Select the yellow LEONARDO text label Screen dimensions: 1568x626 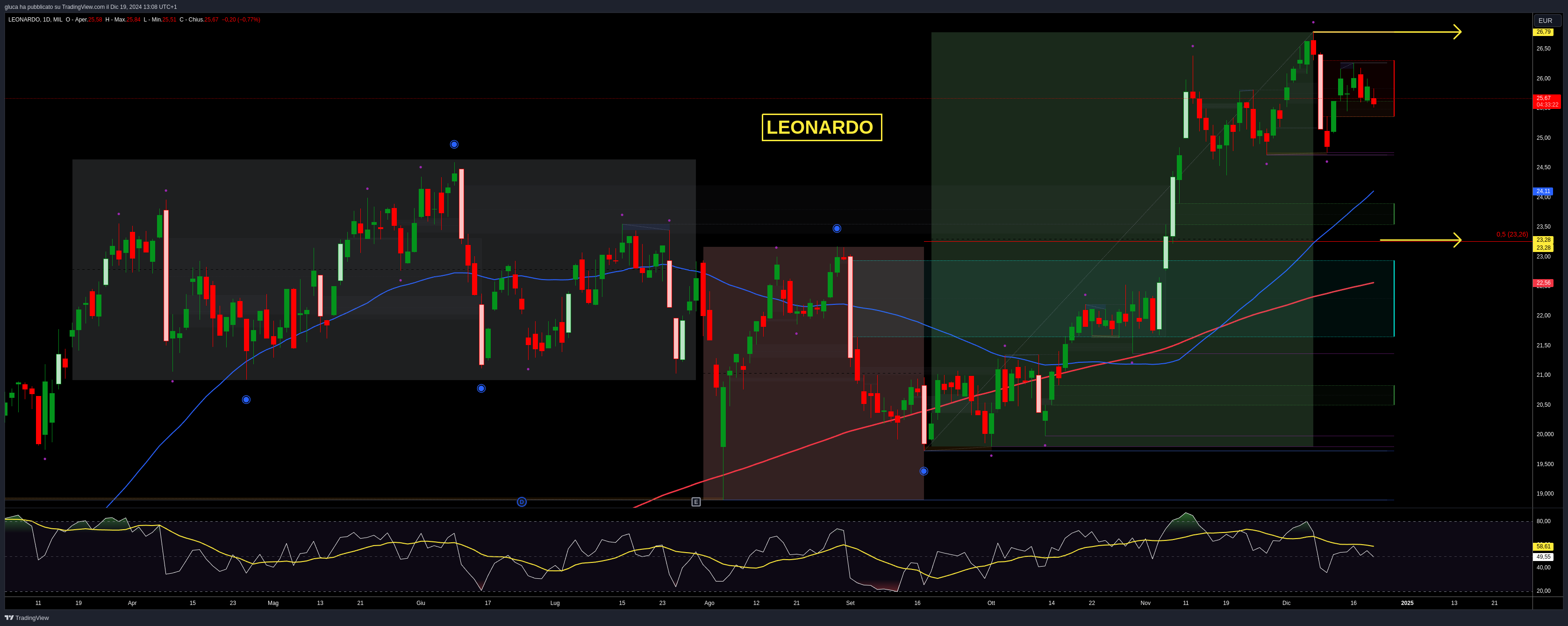click(x=822, y=127)
